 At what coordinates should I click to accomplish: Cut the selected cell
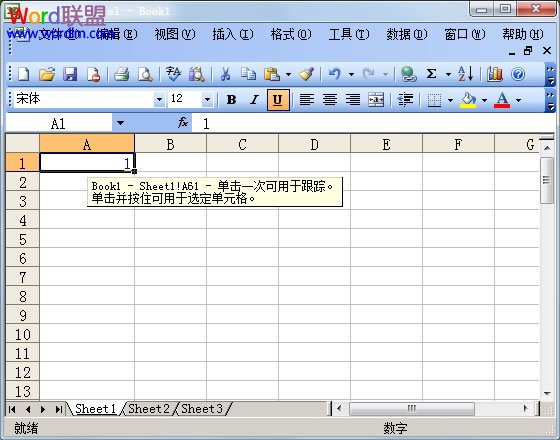pyautogui.click(x=225, y=74)
